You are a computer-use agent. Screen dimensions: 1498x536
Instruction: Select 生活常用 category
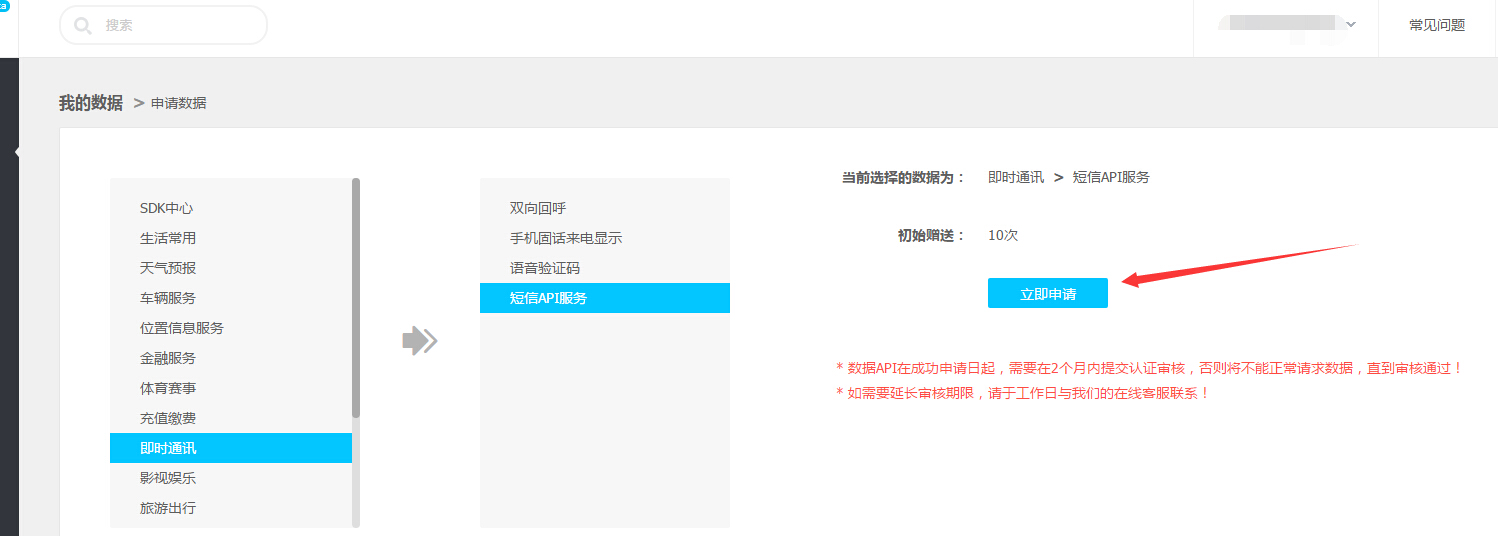pyautogui.click(x=168, y=238)
